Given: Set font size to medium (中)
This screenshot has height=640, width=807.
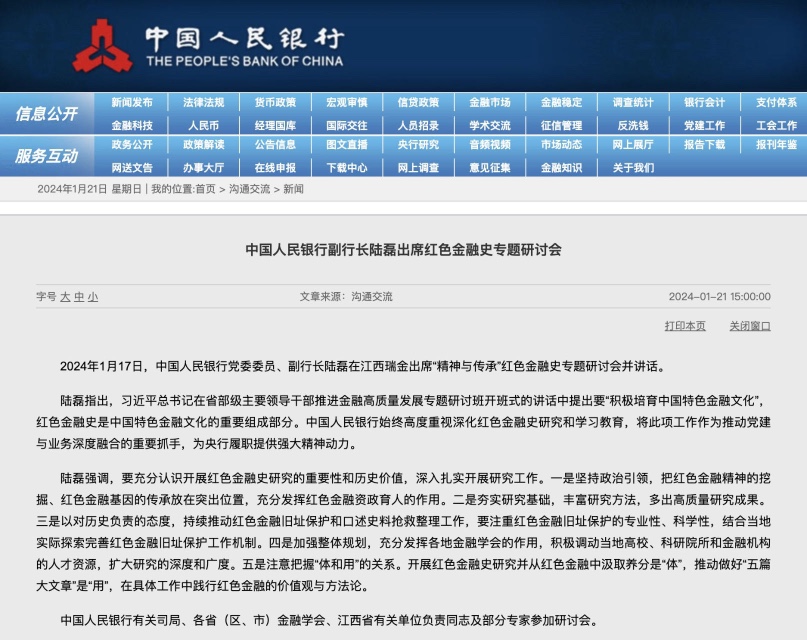Looking at the screenshot, I should click(79, 297).
